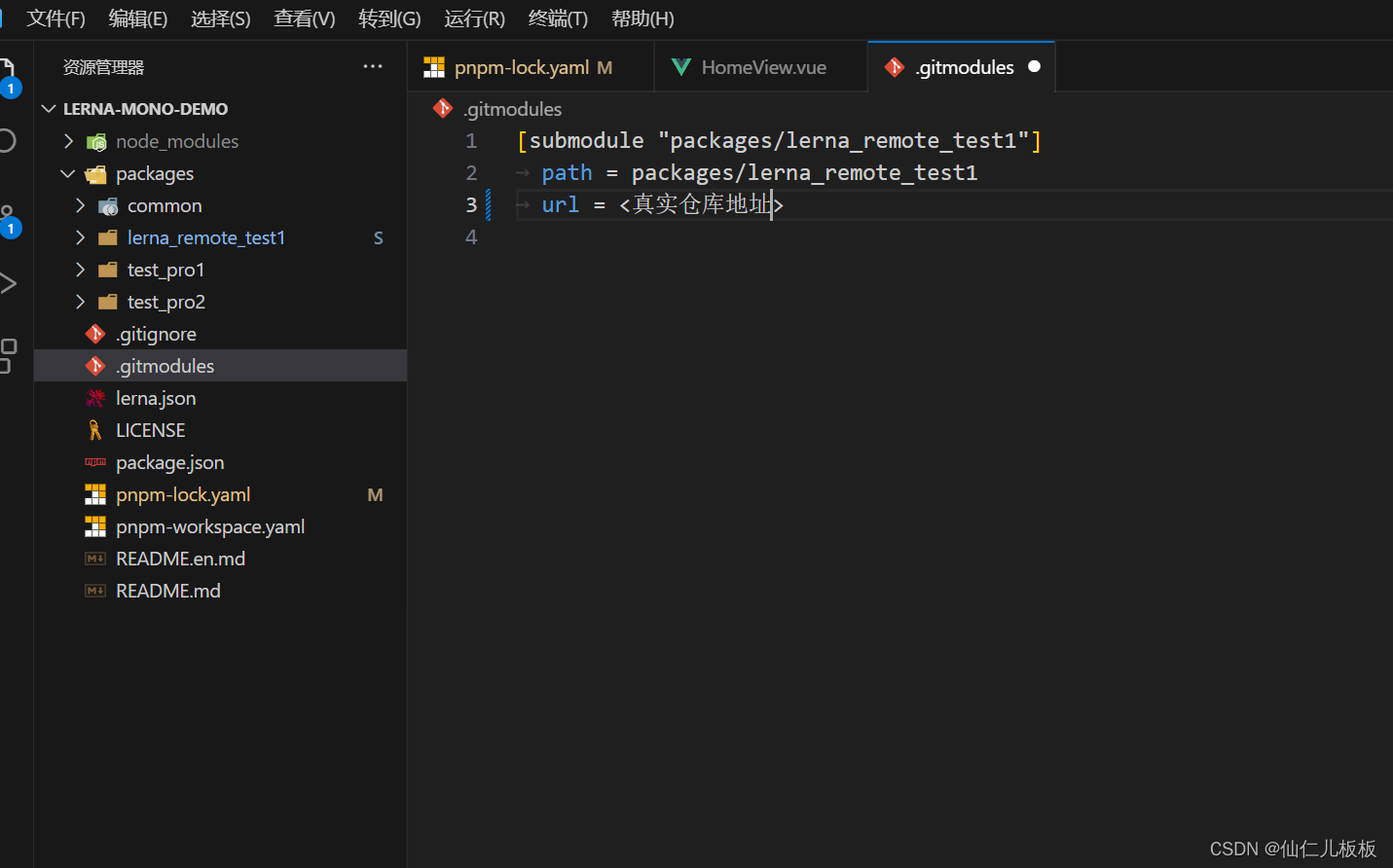
Task: Click the Vue icon on HomeView.vue tab
Action: 681,67
